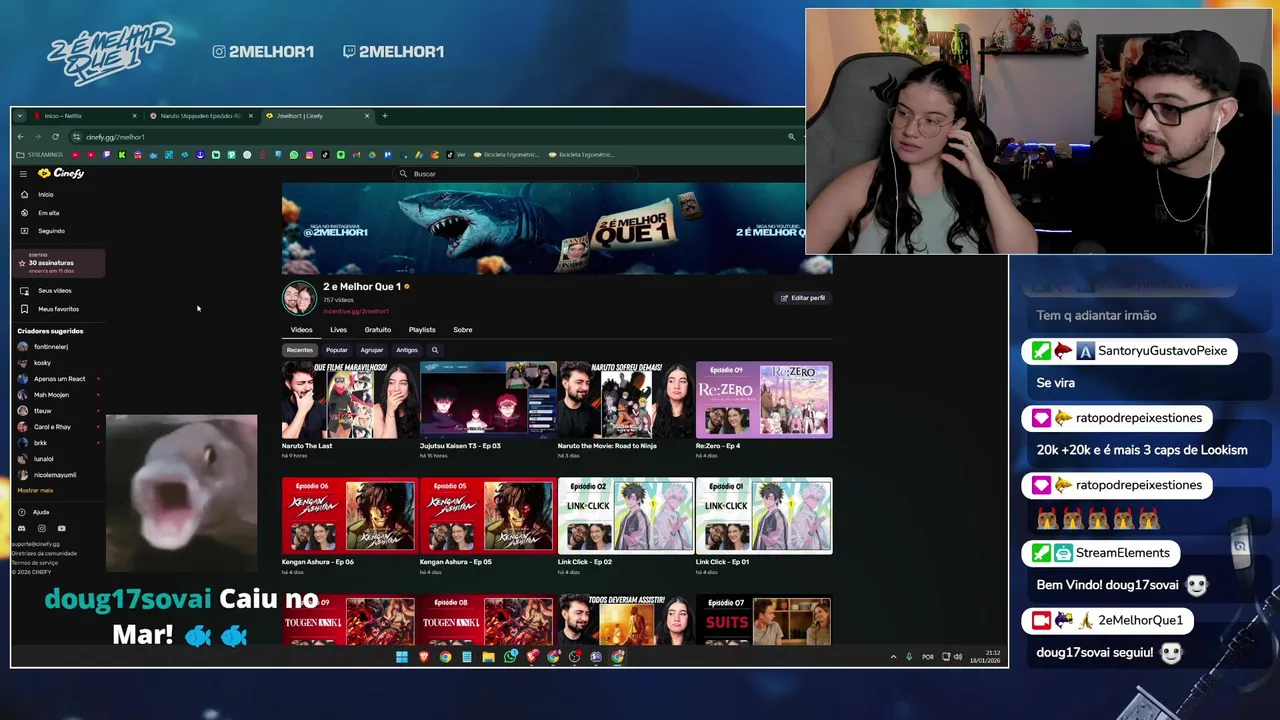This screenshot has height=720, width=1280.
Task: Click Editar perfil button
Action: (x=803, y=298)
